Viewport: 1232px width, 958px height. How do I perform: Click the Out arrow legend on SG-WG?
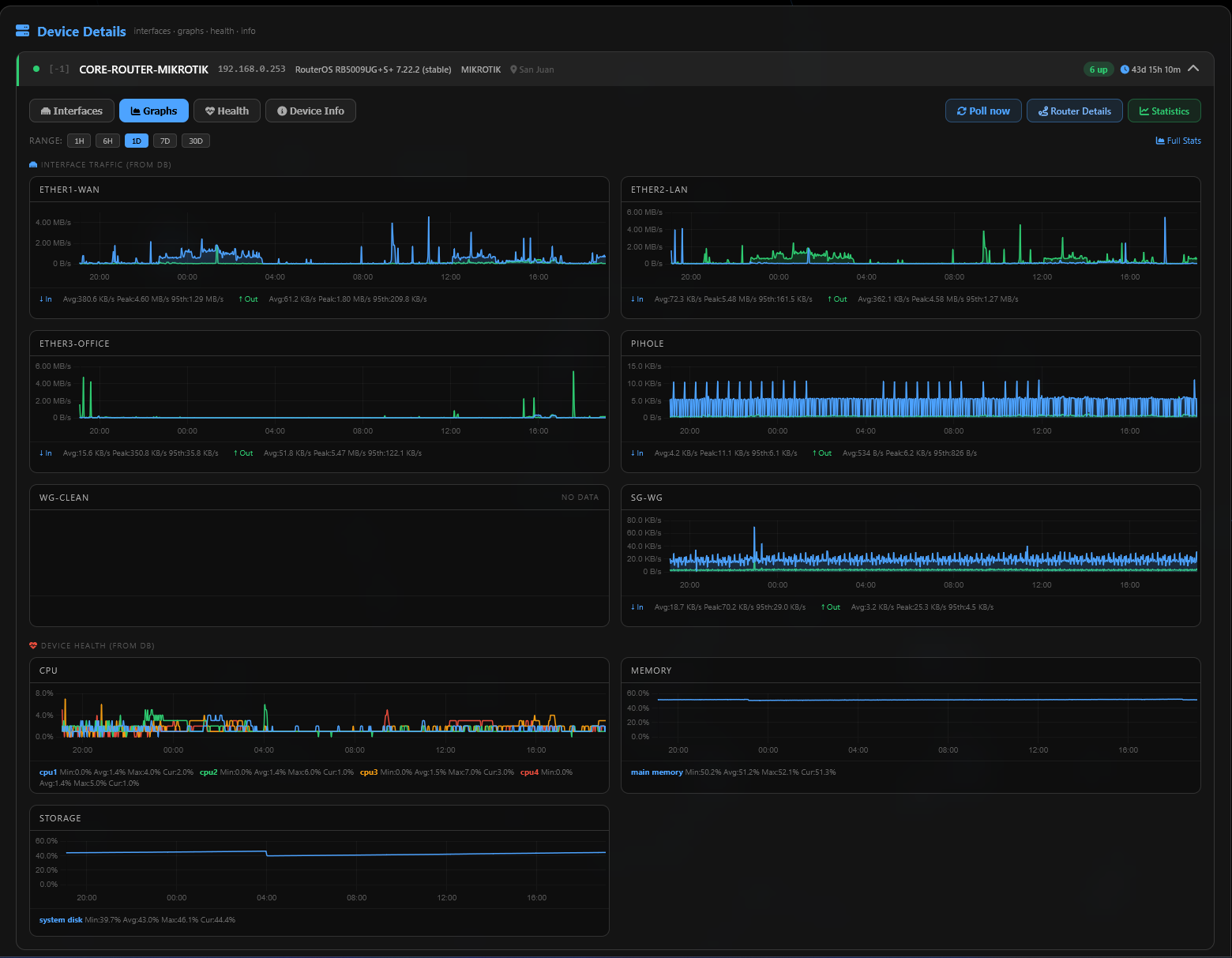pos(831,607)
